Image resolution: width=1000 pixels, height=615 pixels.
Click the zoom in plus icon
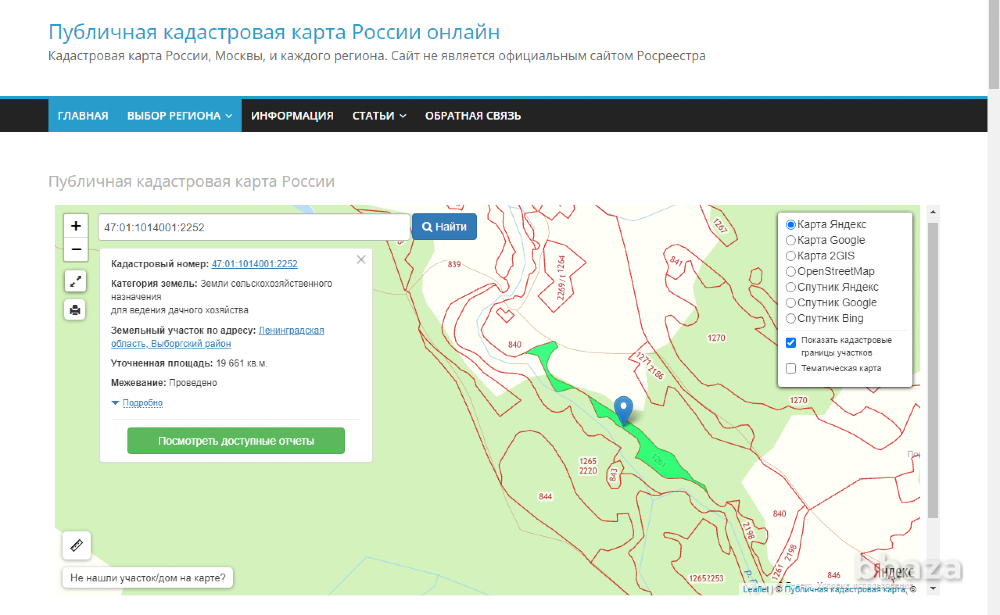(x=75, y=226)
